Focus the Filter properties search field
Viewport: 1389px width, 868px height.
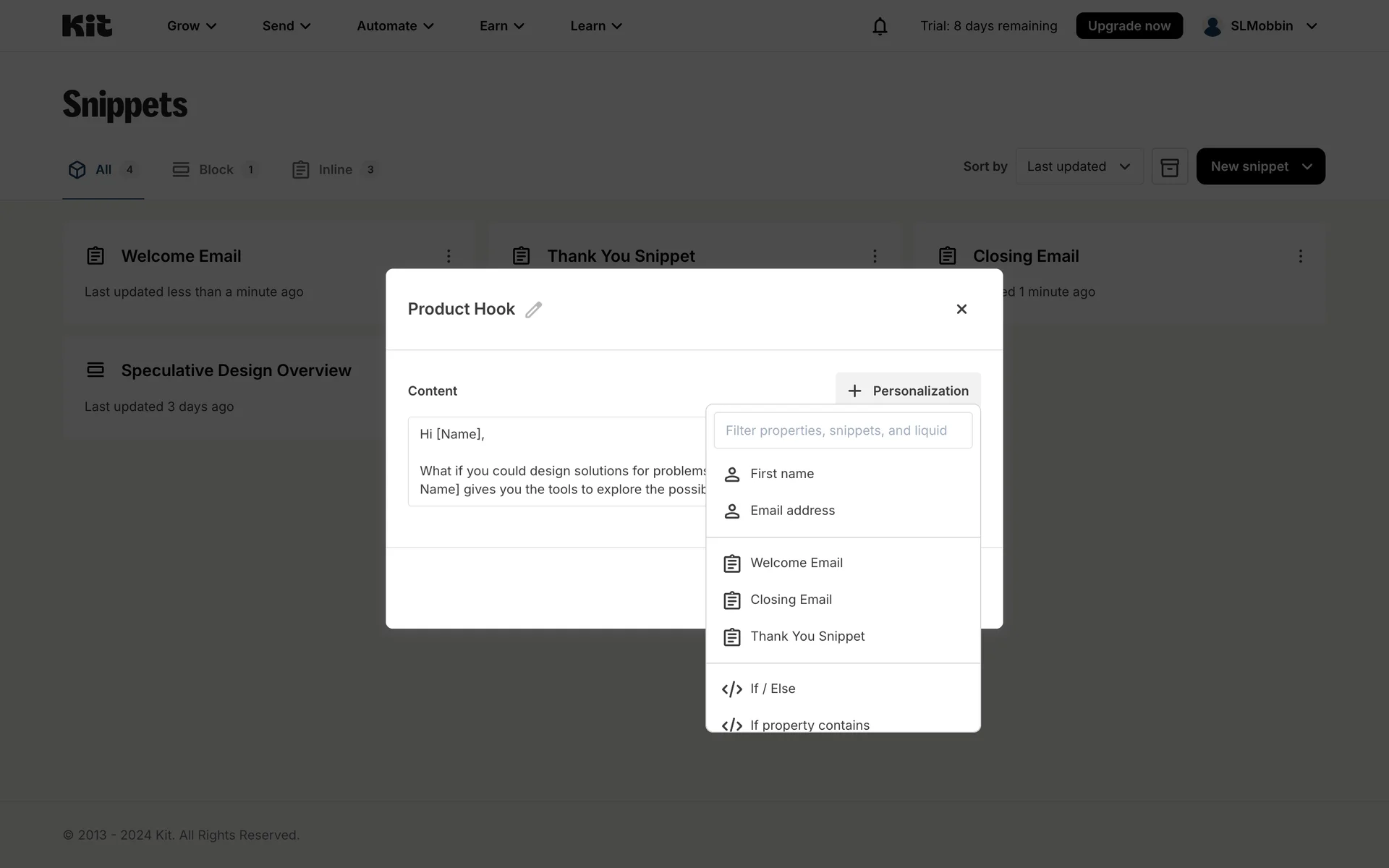coord(842,430)
